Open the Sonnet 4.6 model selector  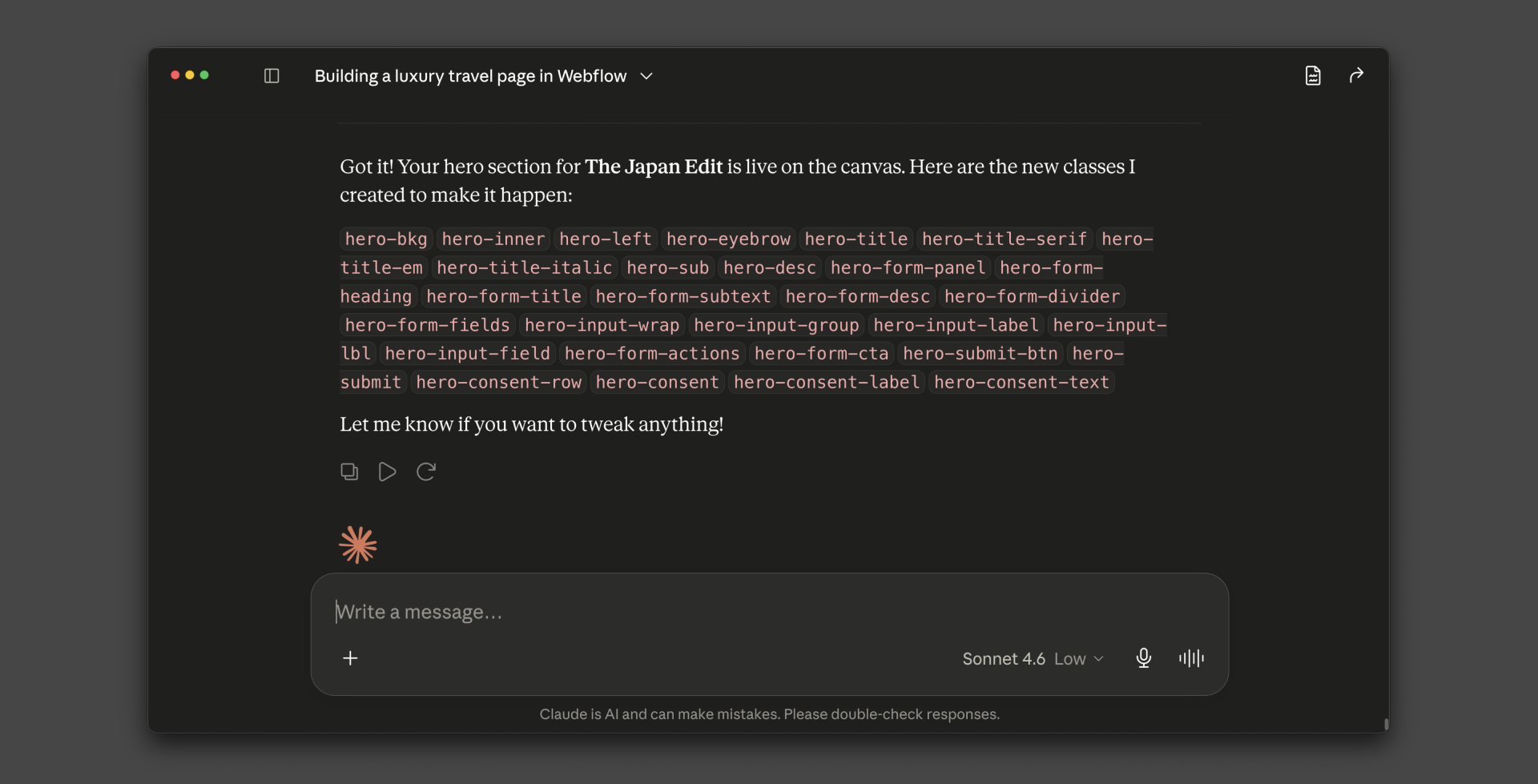point(1033,659)
